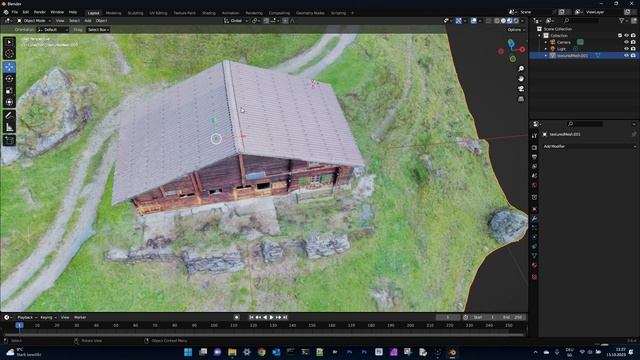640x360 pixels.
Task: Switch to the Modeling workspace tab
Action: tap(113, 13)
